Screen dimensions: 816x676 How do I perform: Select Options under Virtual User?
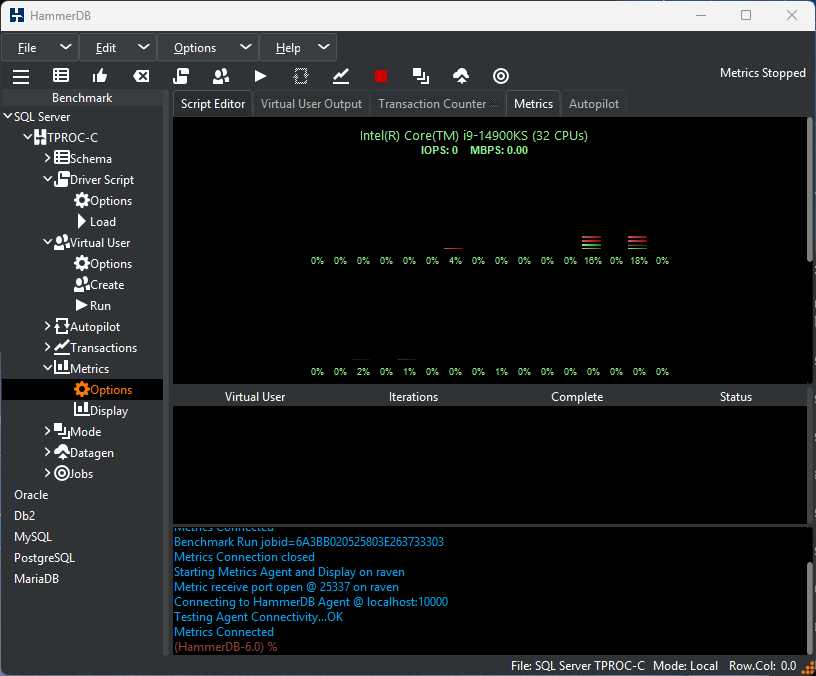(x=103, y=263)
